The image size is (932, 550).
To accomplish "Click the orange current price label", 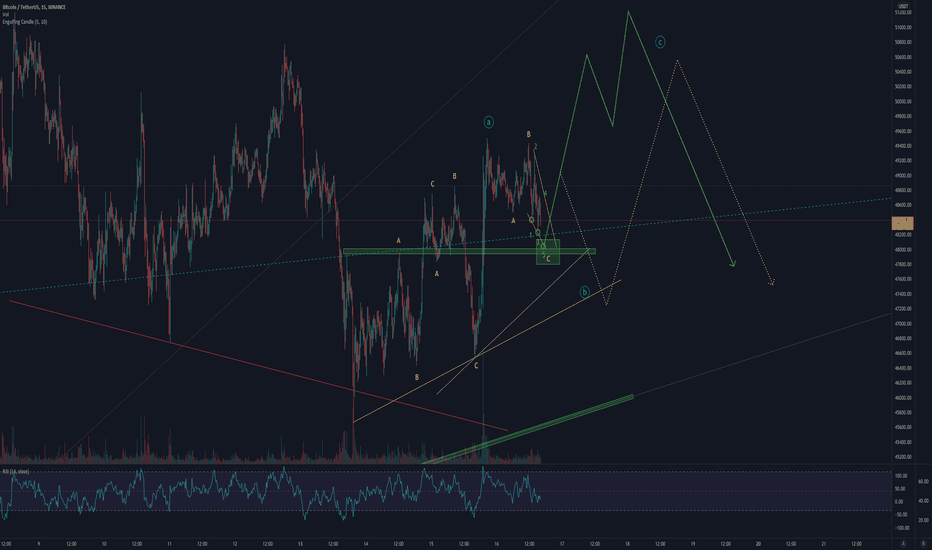I will coord(902,223).
